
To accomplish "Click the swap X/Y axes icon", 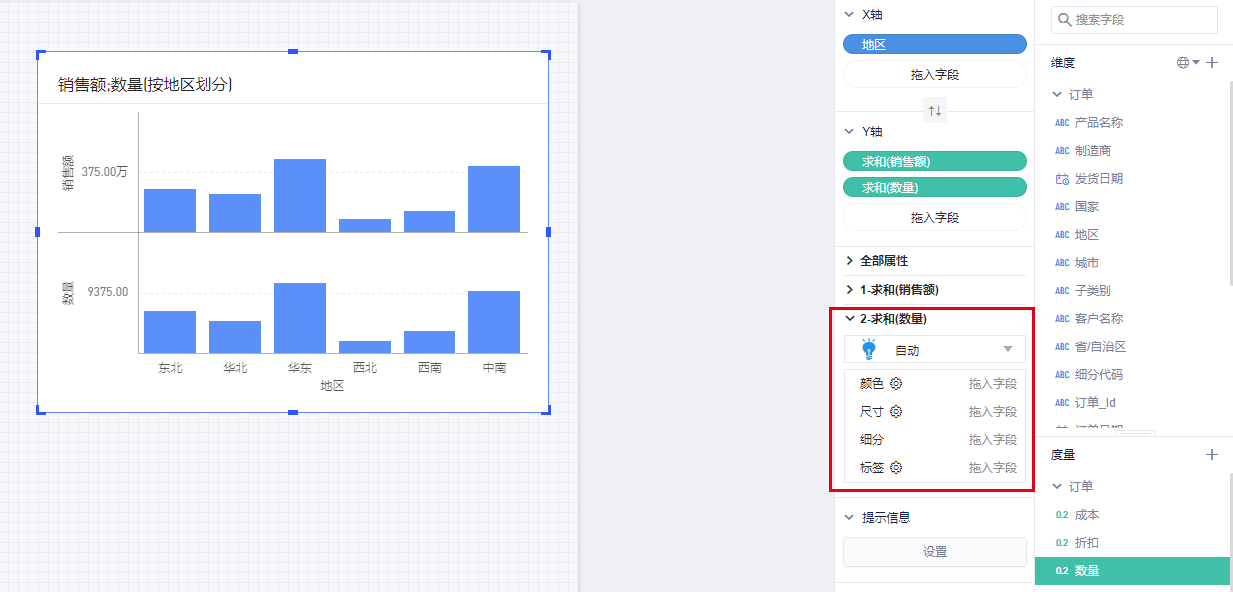I will [x=935, y=111].
